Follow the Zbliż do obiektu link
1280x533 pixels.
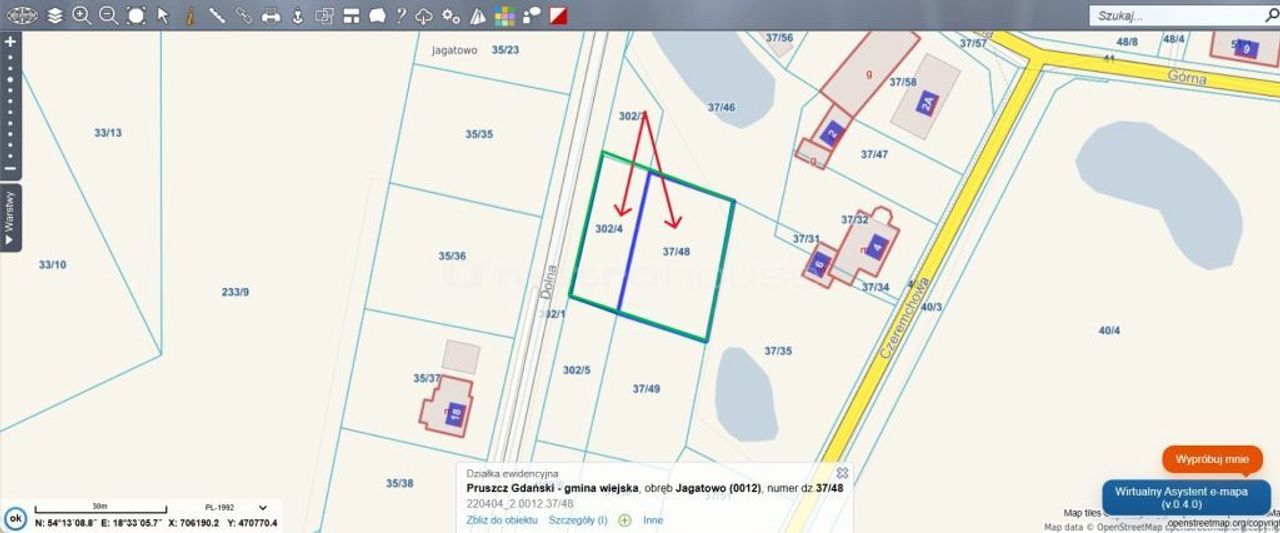coord(502,520)
